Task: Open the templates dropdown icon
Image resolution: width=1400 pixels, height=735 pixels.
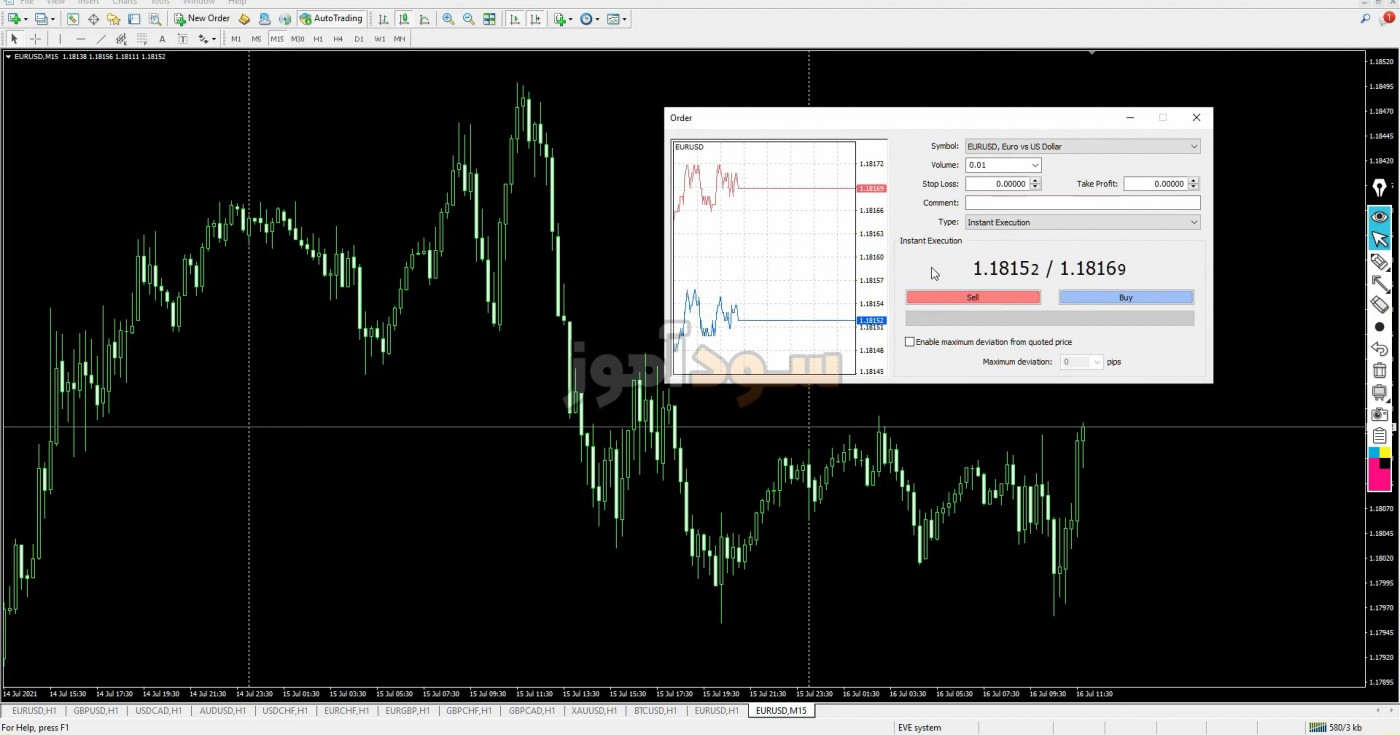Action: (616, 18)
